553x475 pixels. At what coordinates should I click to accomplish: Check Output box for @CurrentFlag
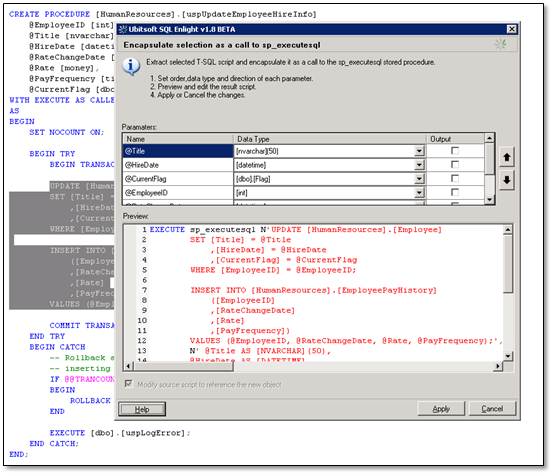(455, 178)
